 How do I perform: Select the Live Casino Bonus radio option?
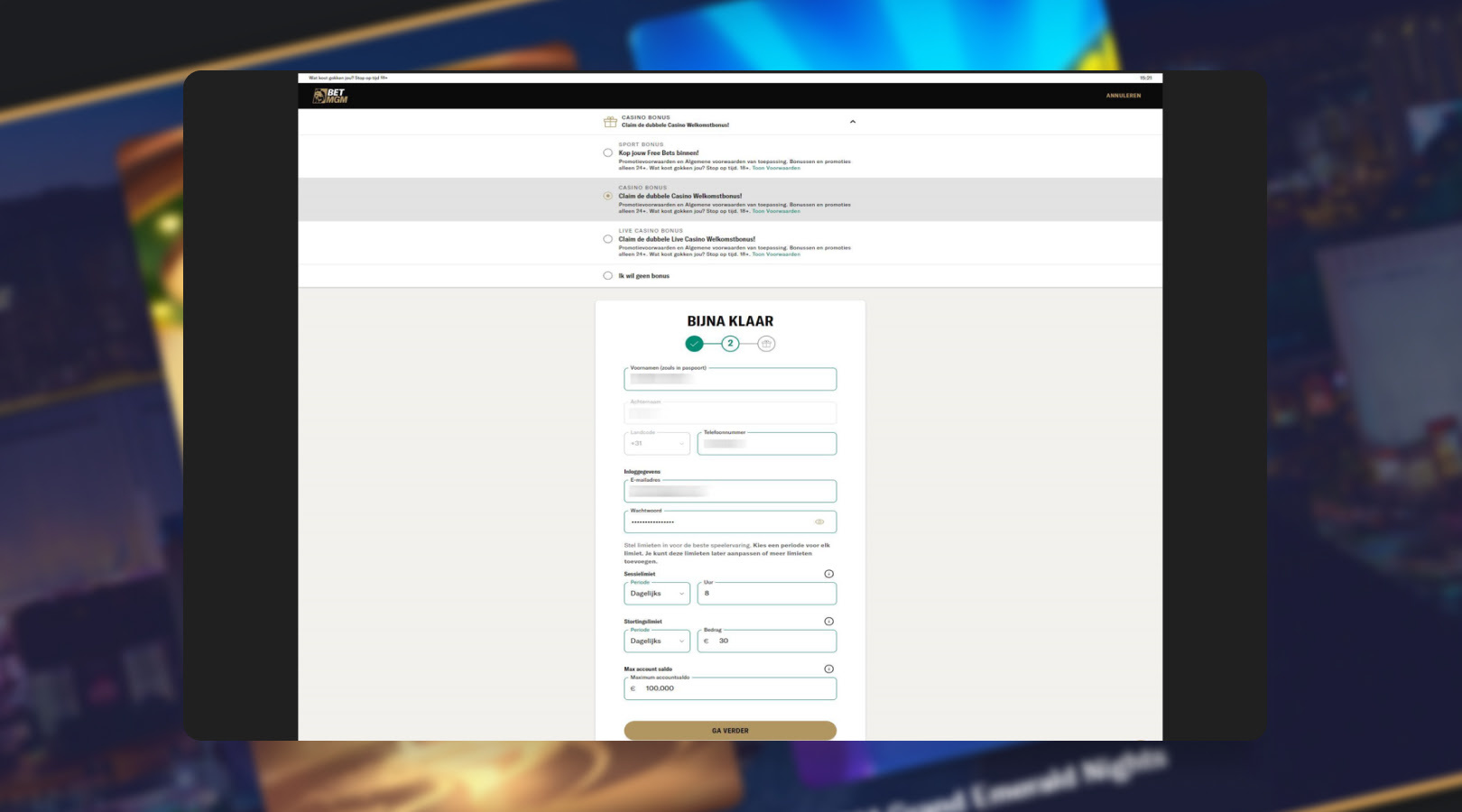click(x=607, y=239)
